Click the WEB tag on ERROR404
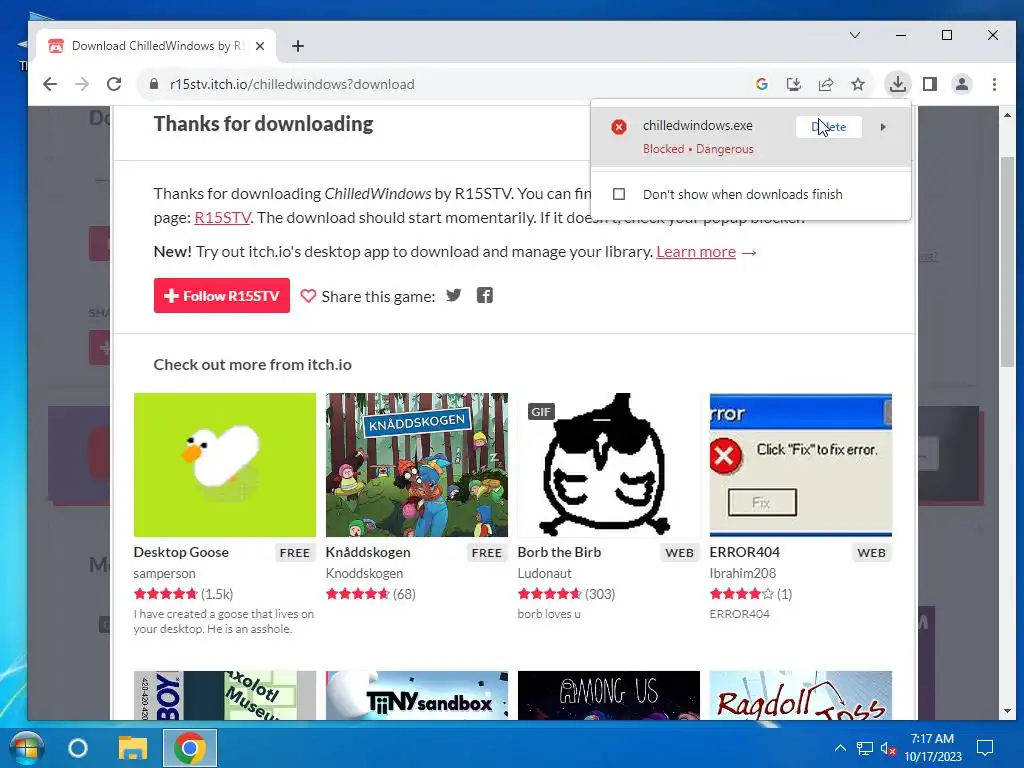Image resolution: width=1024 pixels, height=768 pixels. 871,552
